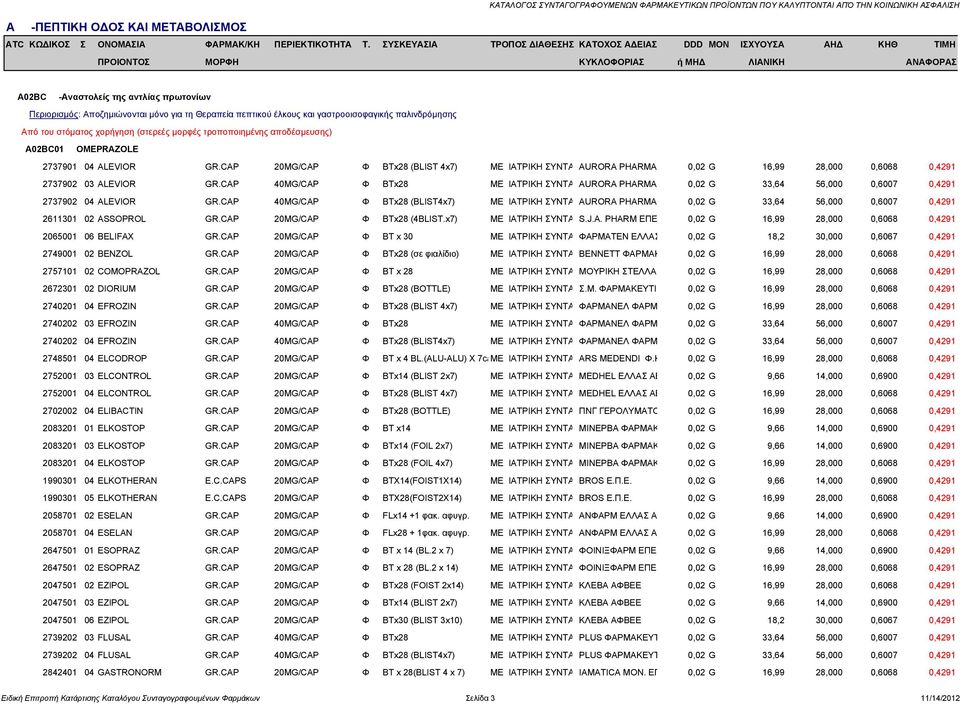Click the ΤΡΟΠΟΣ ΔΙΑΘΕΣΗΣ column header

pyautogui.click(x=532, y=45)
